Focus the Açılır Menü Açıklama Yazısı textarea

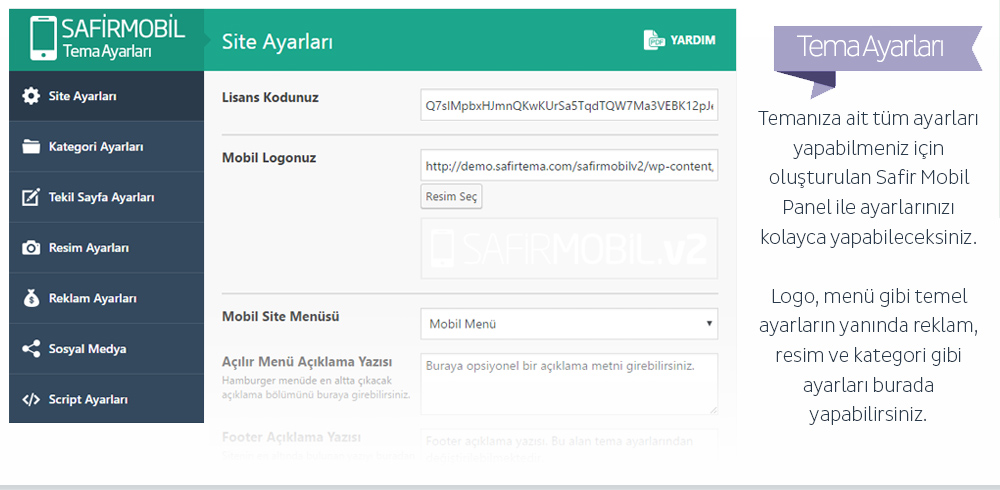coord(569,384)
